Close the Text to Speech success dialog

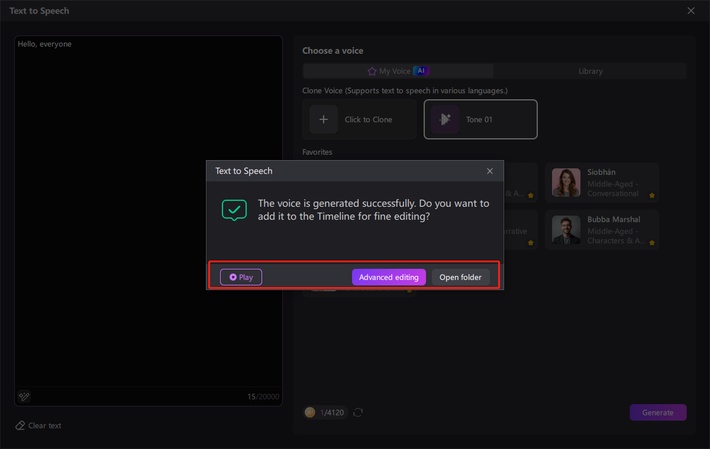click(490, 171)
